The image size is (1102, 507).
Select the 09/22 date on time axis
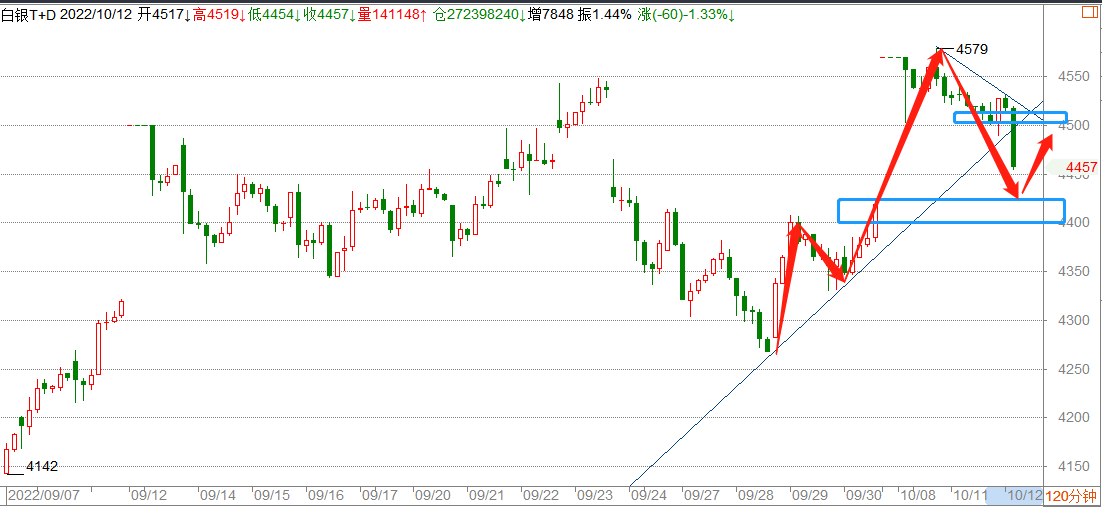pyautogui.click(x=540, y=495)
